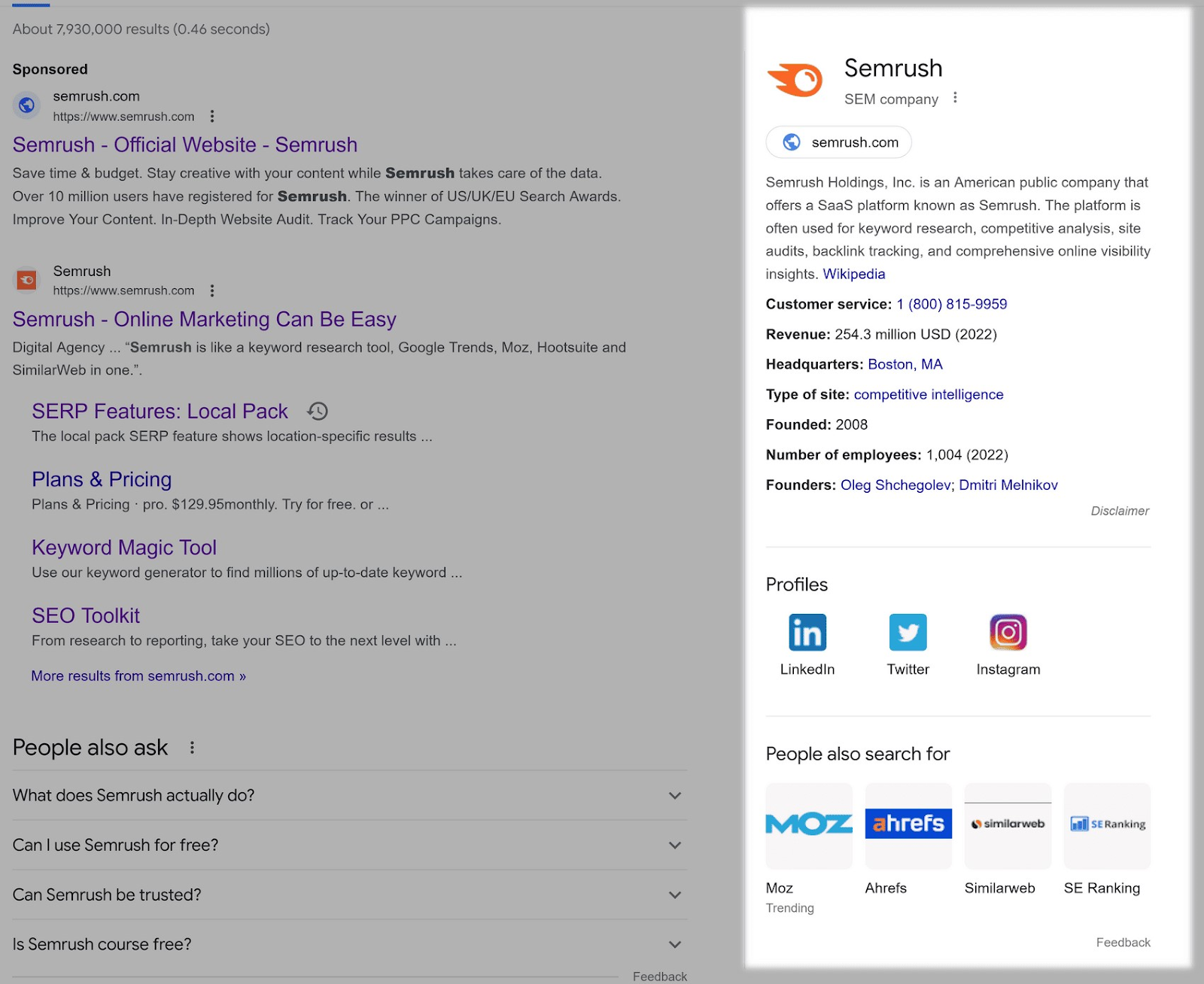This screenshot has width=1204, height=984.
Task: Open Semrush's Instagram profile icon
Action: pos(1008,633)
